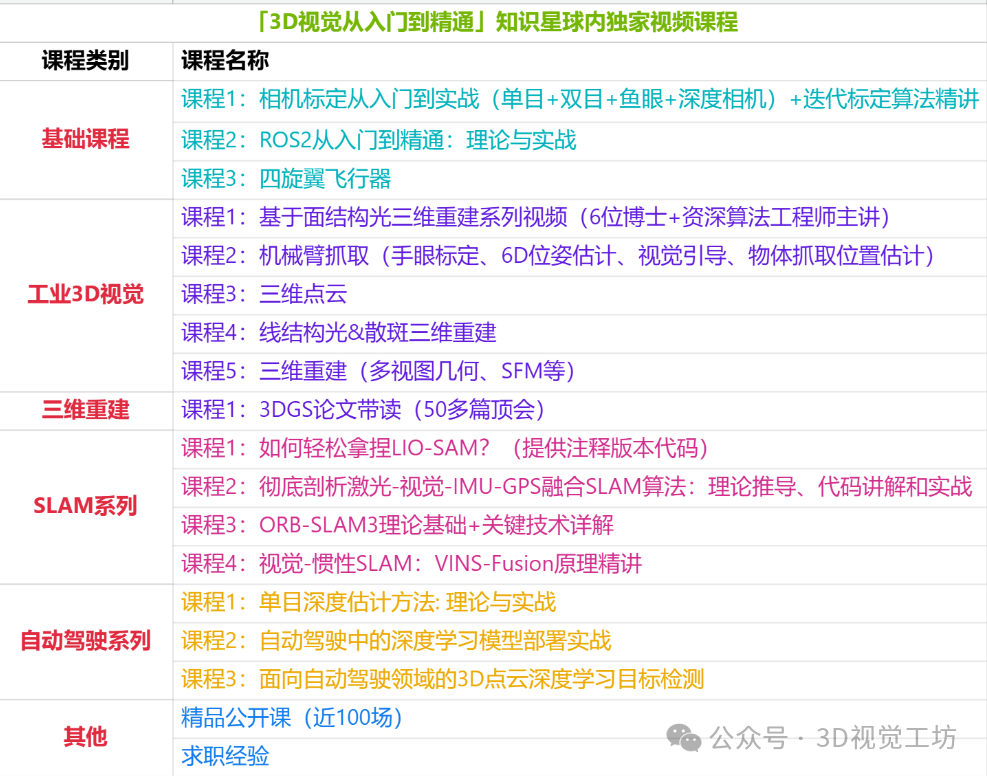Open 课程1 如何轻松拿捏LIO-SAM row

[580, 449]
